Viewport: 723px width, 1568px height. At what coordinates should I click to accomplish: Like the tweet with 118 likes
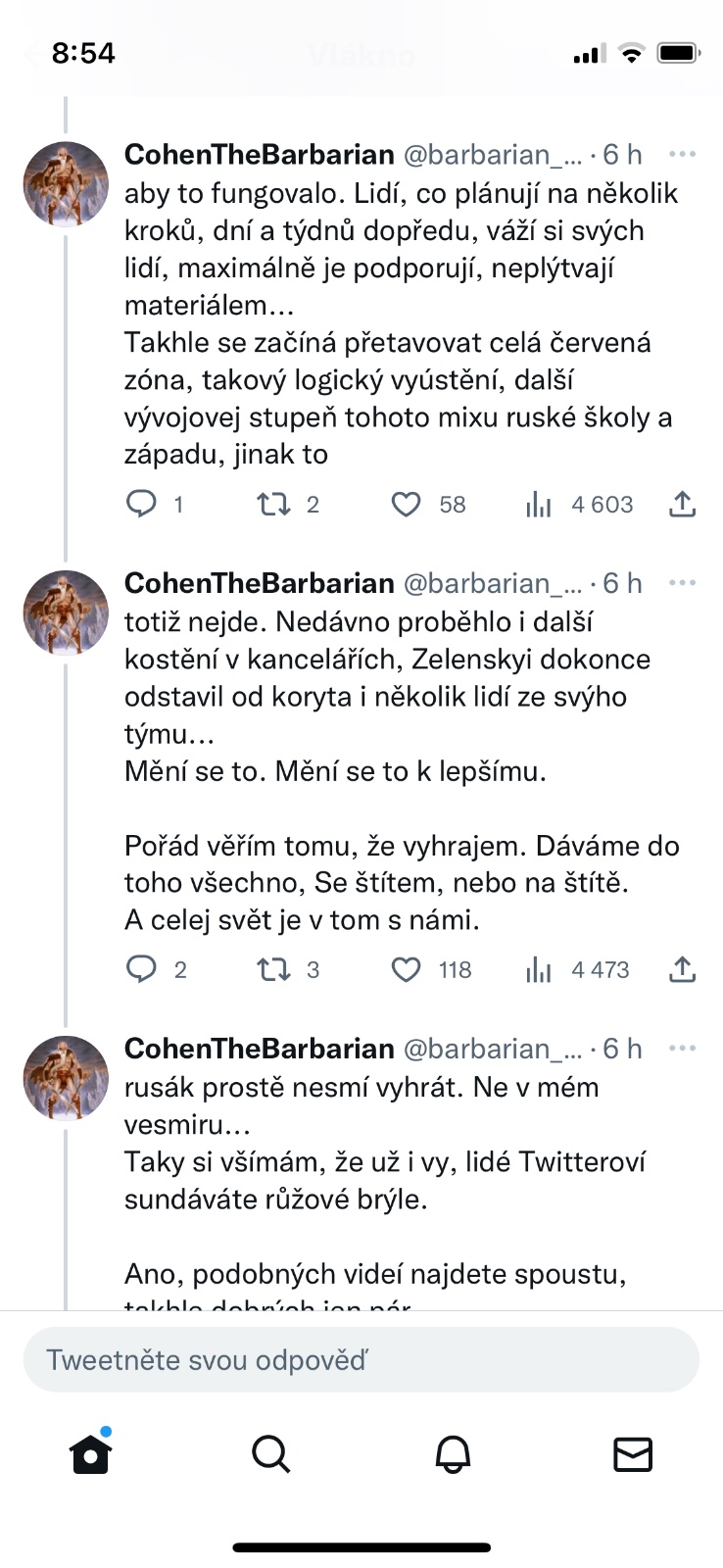406,969
